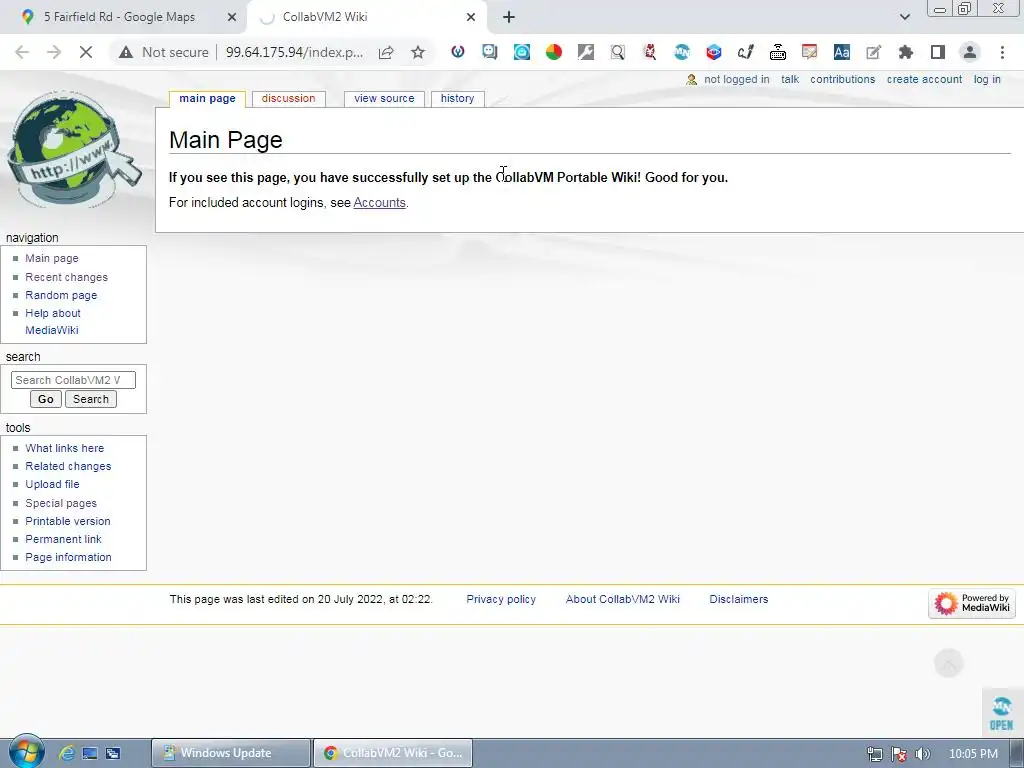Image resolution: width=1024 pixels, height=768 pixels.
Task: Share this page from address bar
Action: point(386,52)
